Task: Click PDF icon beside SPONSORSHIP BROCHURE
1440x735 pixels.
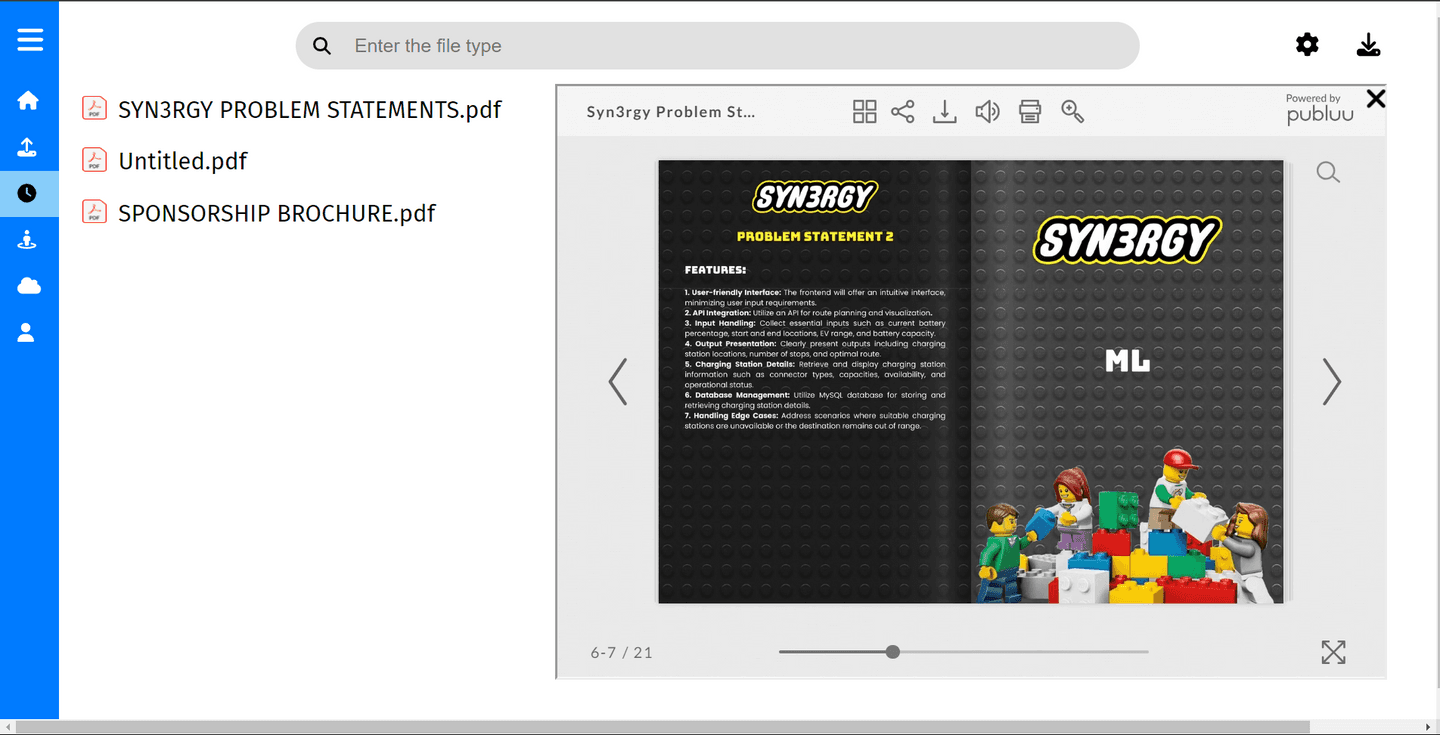Action: [94, 212]
